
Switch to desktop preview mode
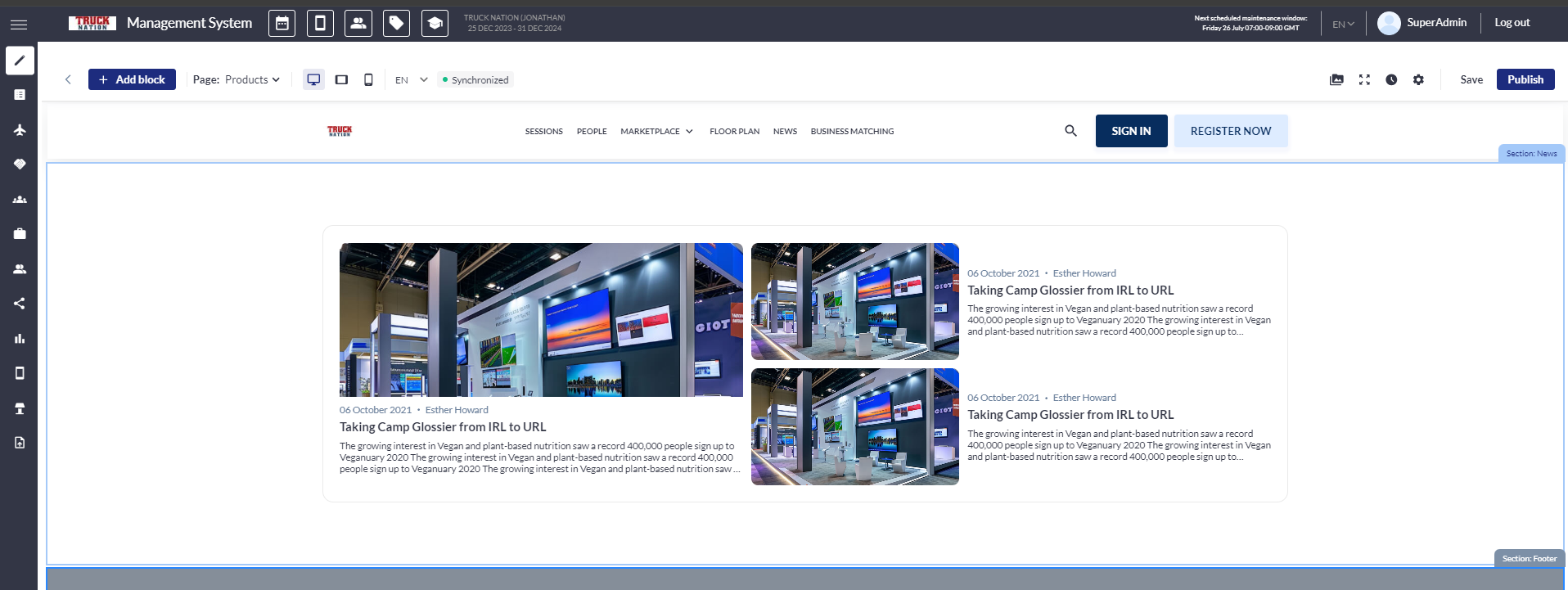coord(313,79)
